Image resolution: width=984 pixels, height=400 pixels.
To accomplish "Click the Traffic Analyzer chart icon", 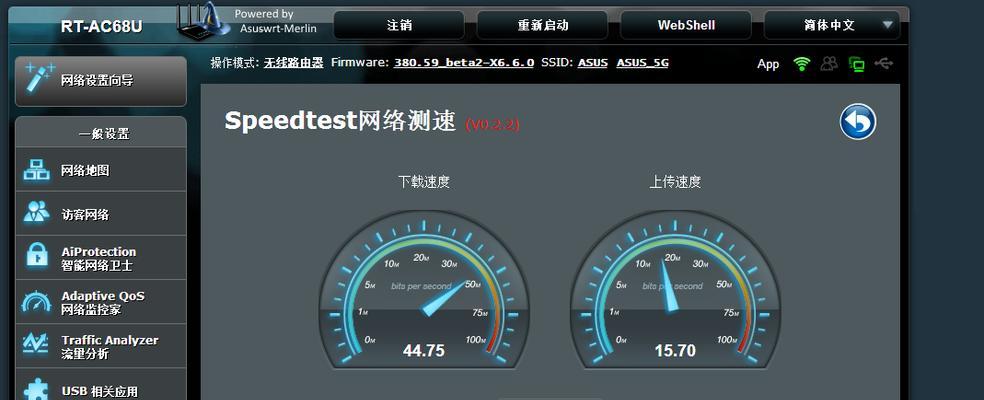I will (36, 343).
